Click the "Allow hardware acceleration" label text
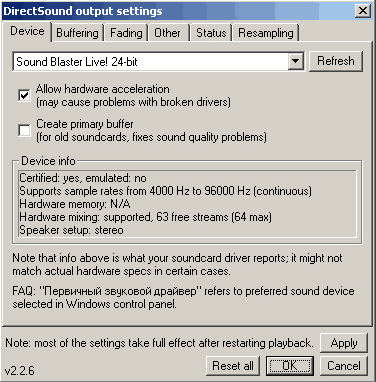This screenshot has height=382, width=376. pos(103,89)
